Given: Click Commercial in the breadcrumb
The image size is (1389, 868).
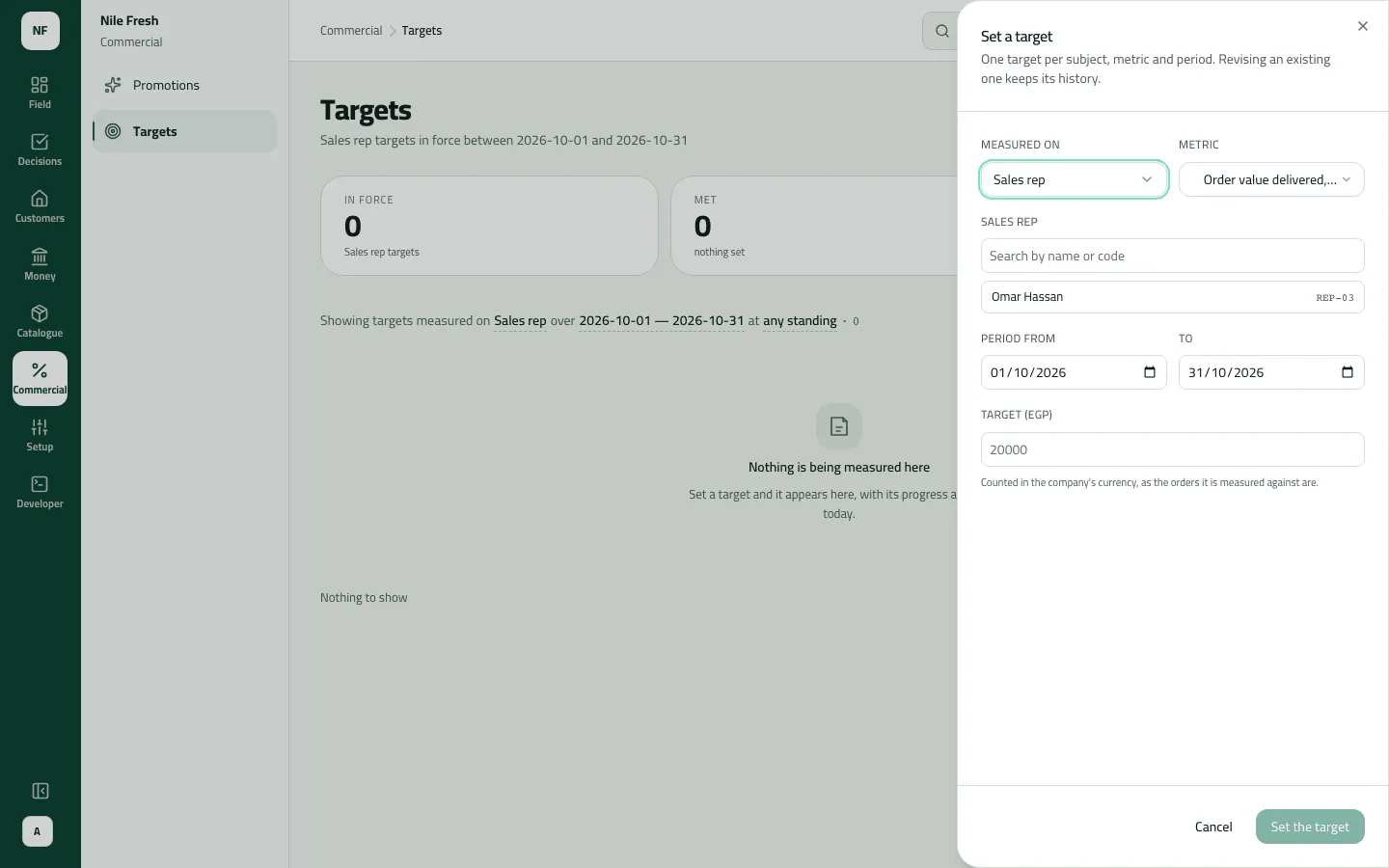Looking at the screenshot, I should (351, 31).
